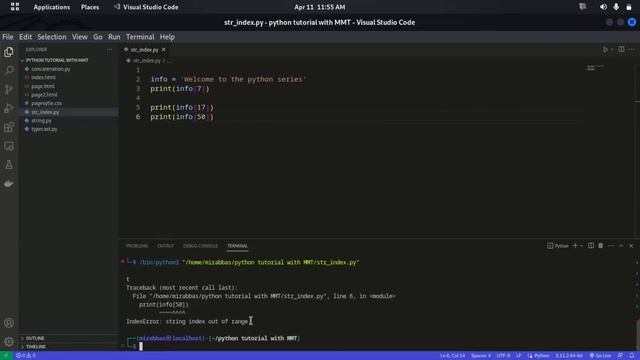Expand the Timeline section
The image size is (640, 360).
[36, 347]
